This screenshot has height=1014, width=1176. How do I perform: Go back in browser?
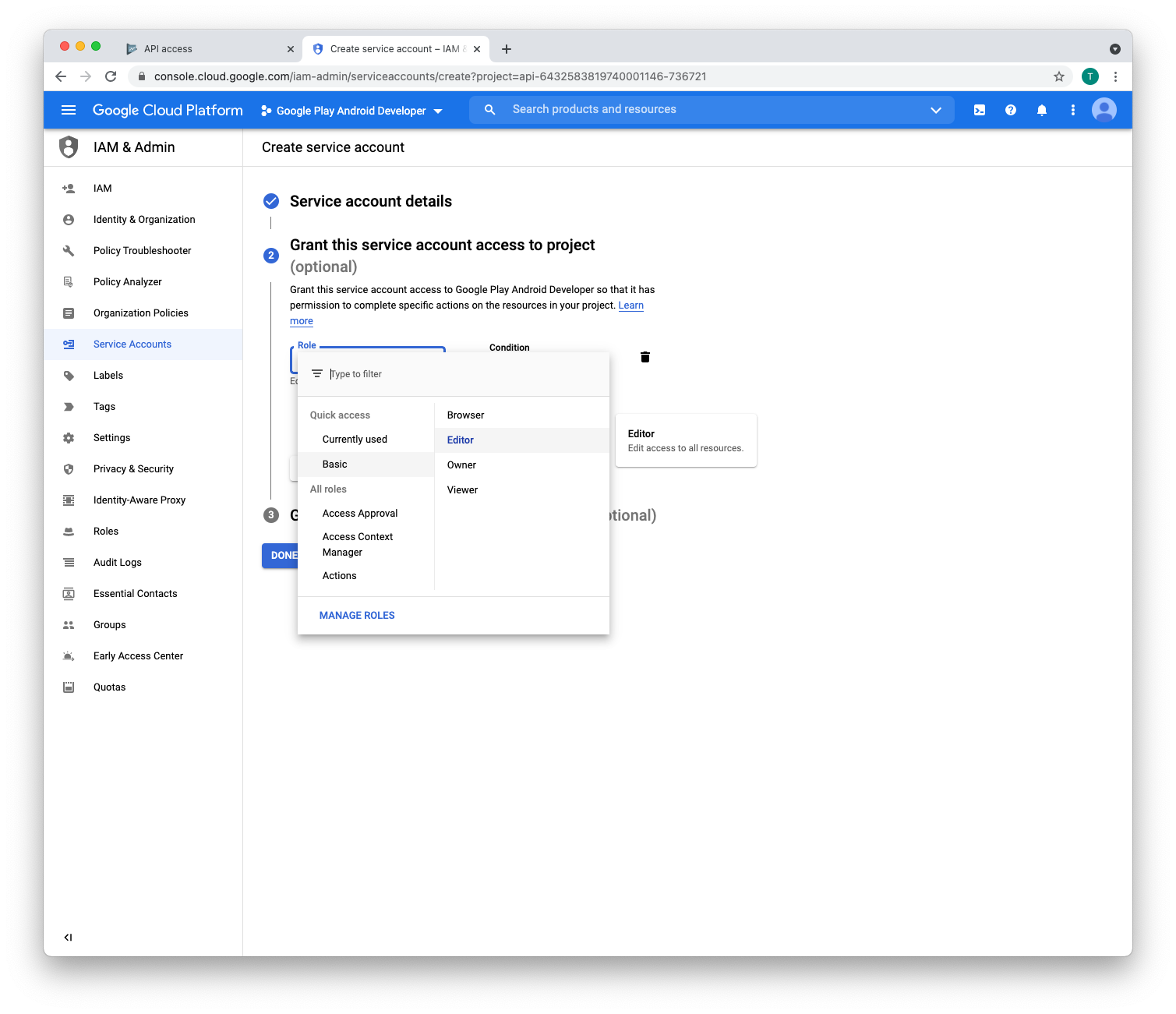tap(61, 76)
